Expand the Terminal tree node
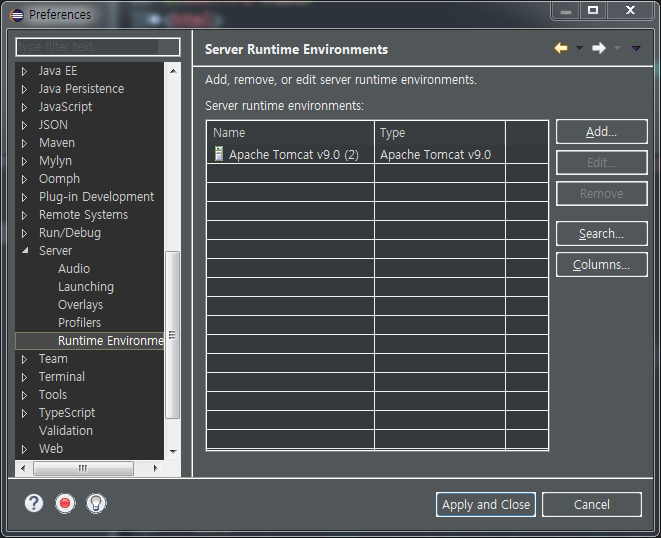Image resolution: width=661 pixels, height=538 pixels. [x=24, y=377]
